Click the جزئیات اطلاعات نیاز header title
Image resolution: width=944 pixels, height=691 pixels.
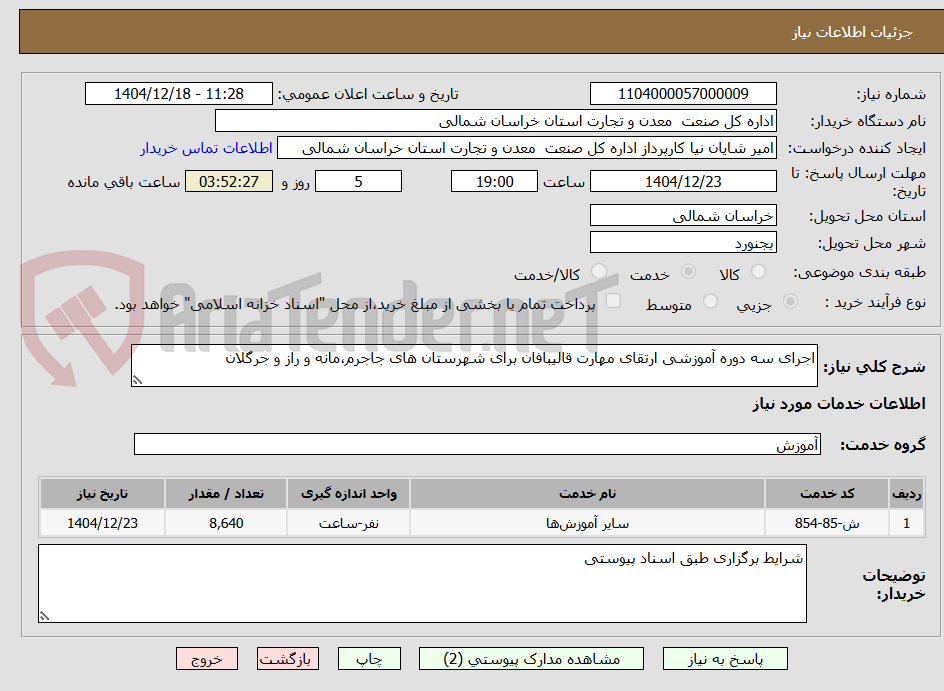852,32
